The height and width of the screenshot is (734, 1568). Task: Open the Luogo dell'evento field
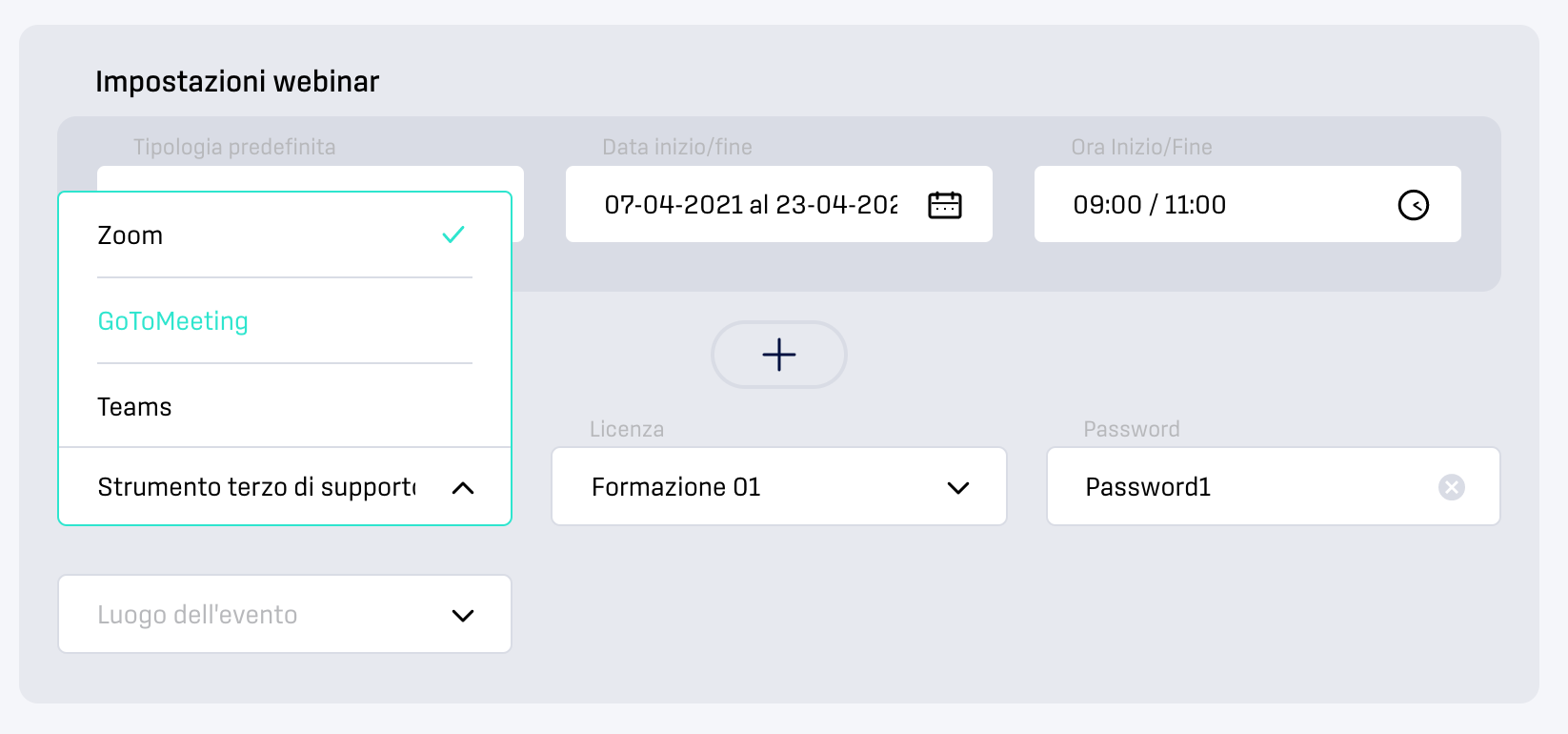coord(285,614)
